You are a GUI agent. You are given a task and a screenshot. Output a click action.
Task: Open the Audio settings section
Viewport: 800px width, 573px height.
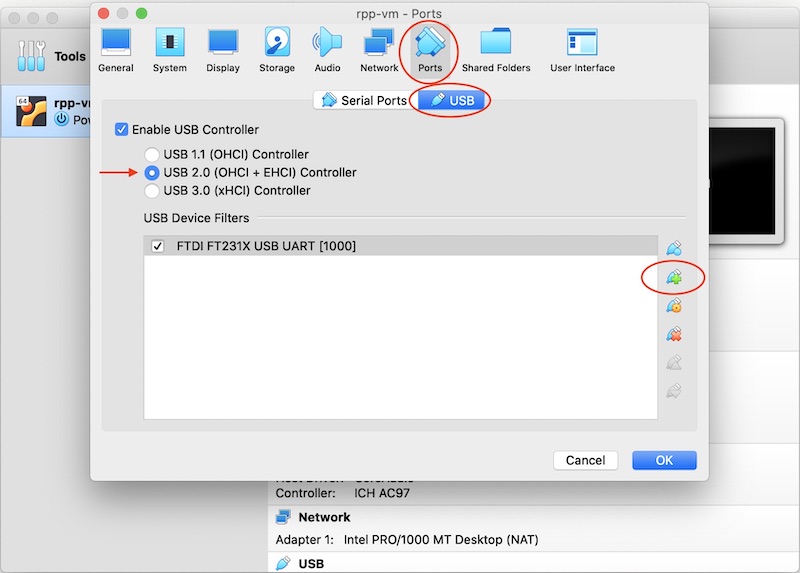click(x=327, y=50)
